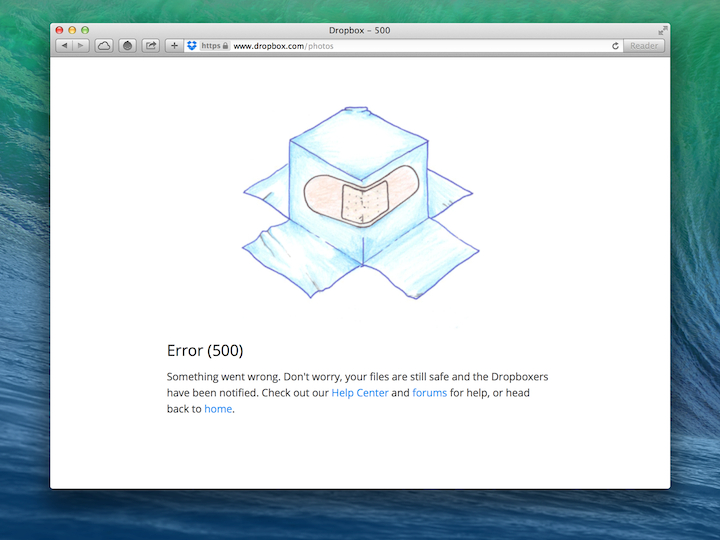This screenshot has width=720, height=540.
Task: Zoom window with green button
Action: tap(85, 30)
